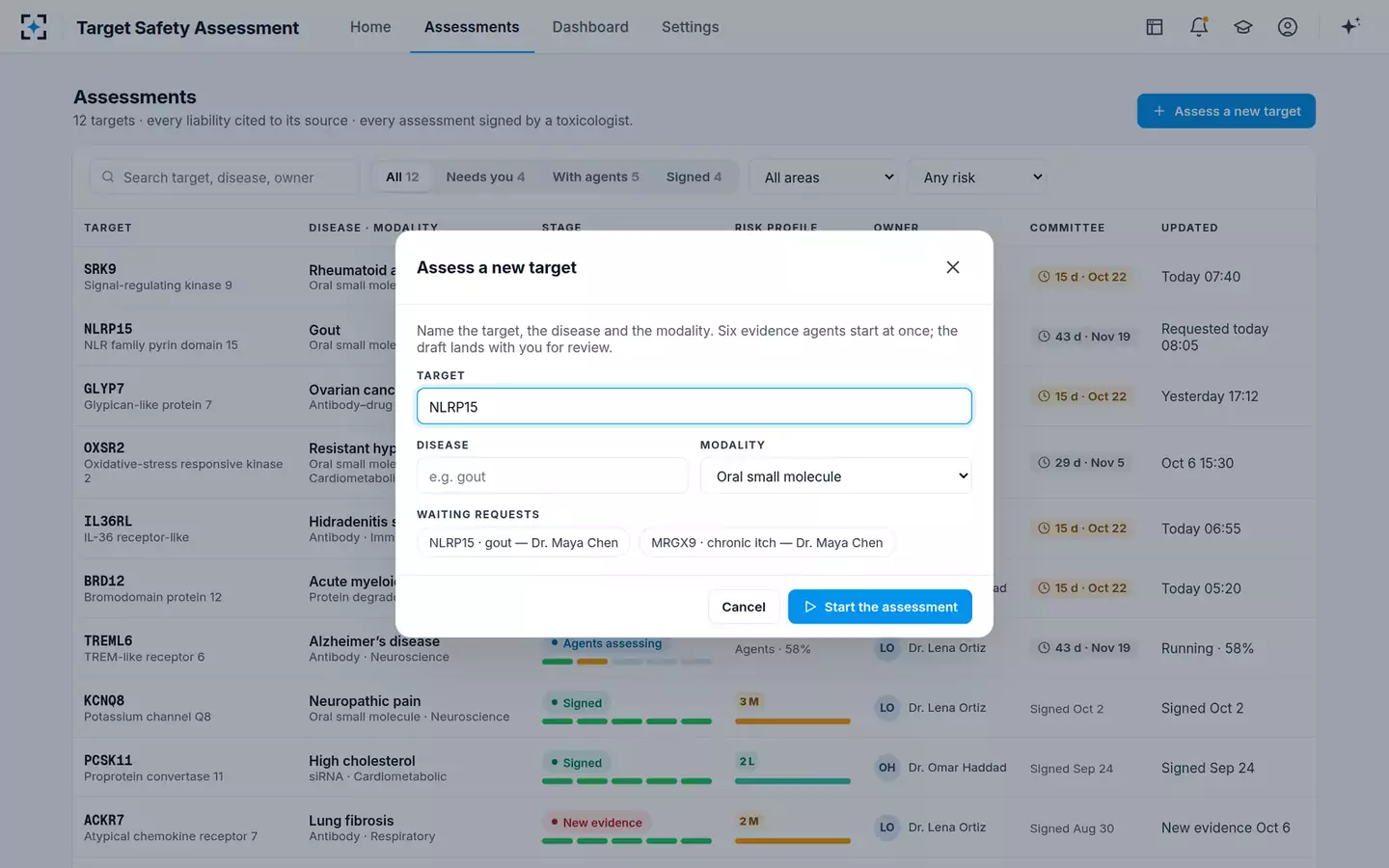Click the Disease input field

pyautogui.click(x=553, y=476)
